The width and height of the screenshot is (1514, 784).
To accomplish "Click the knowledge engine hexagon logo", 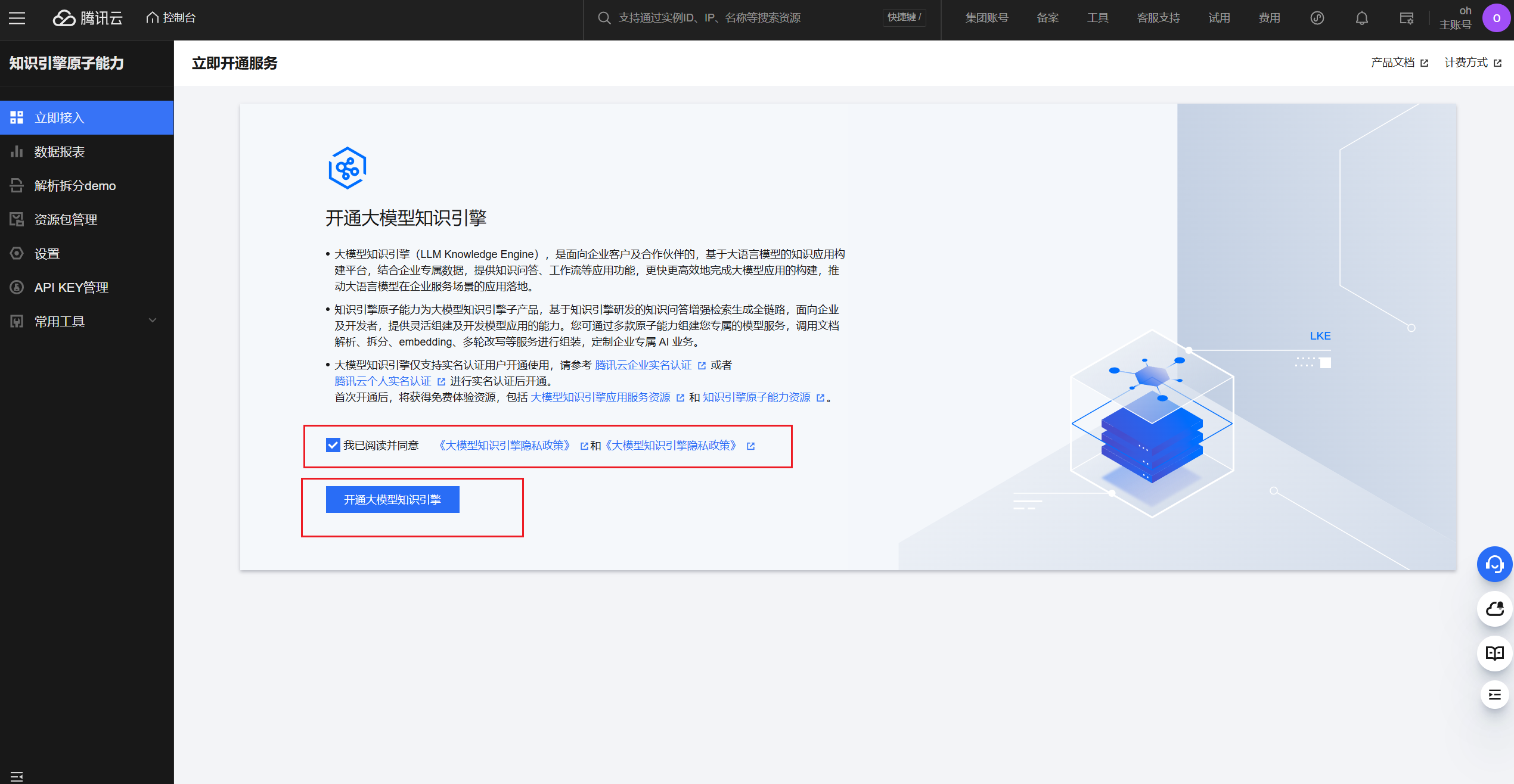I will (x=347, y=168).
